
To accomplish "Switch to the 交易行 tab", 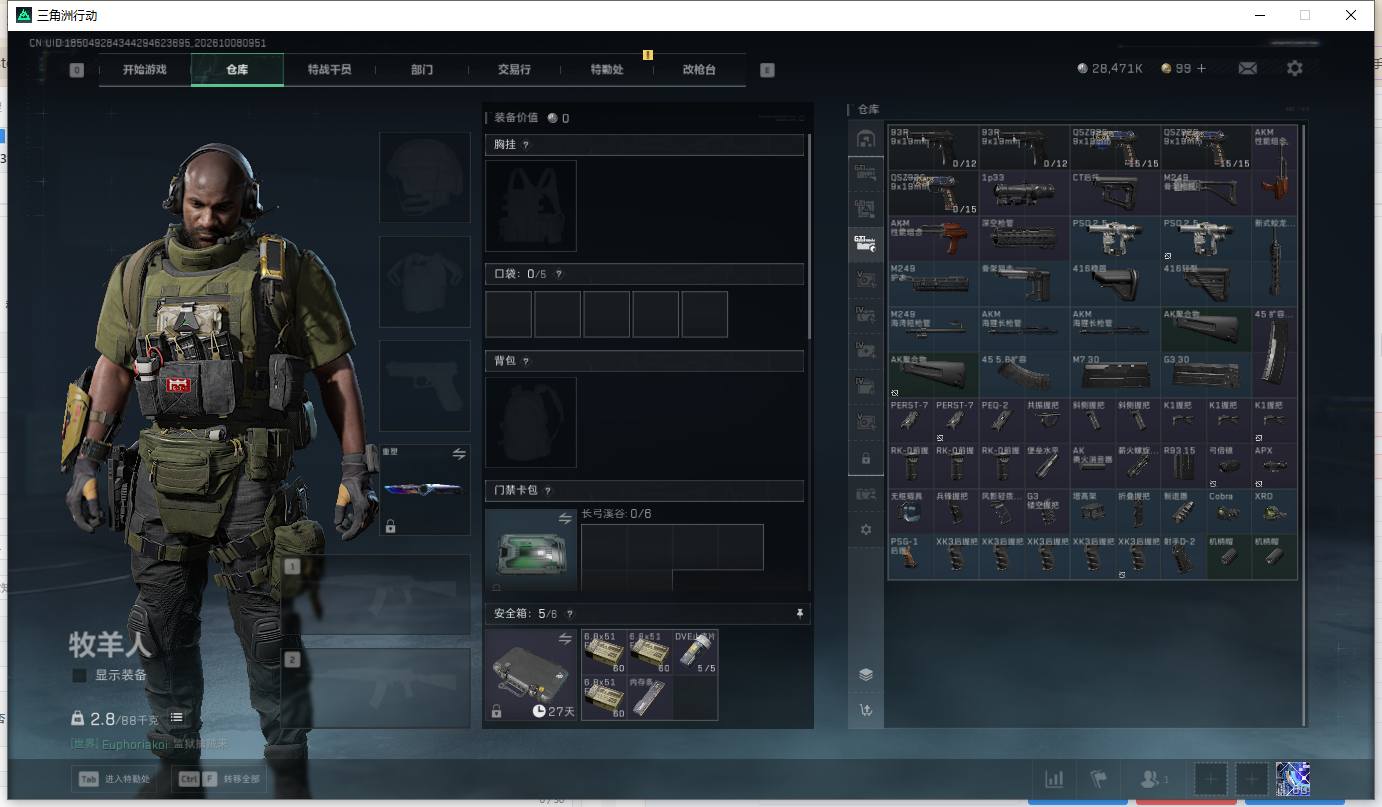I will pos(514,70).
